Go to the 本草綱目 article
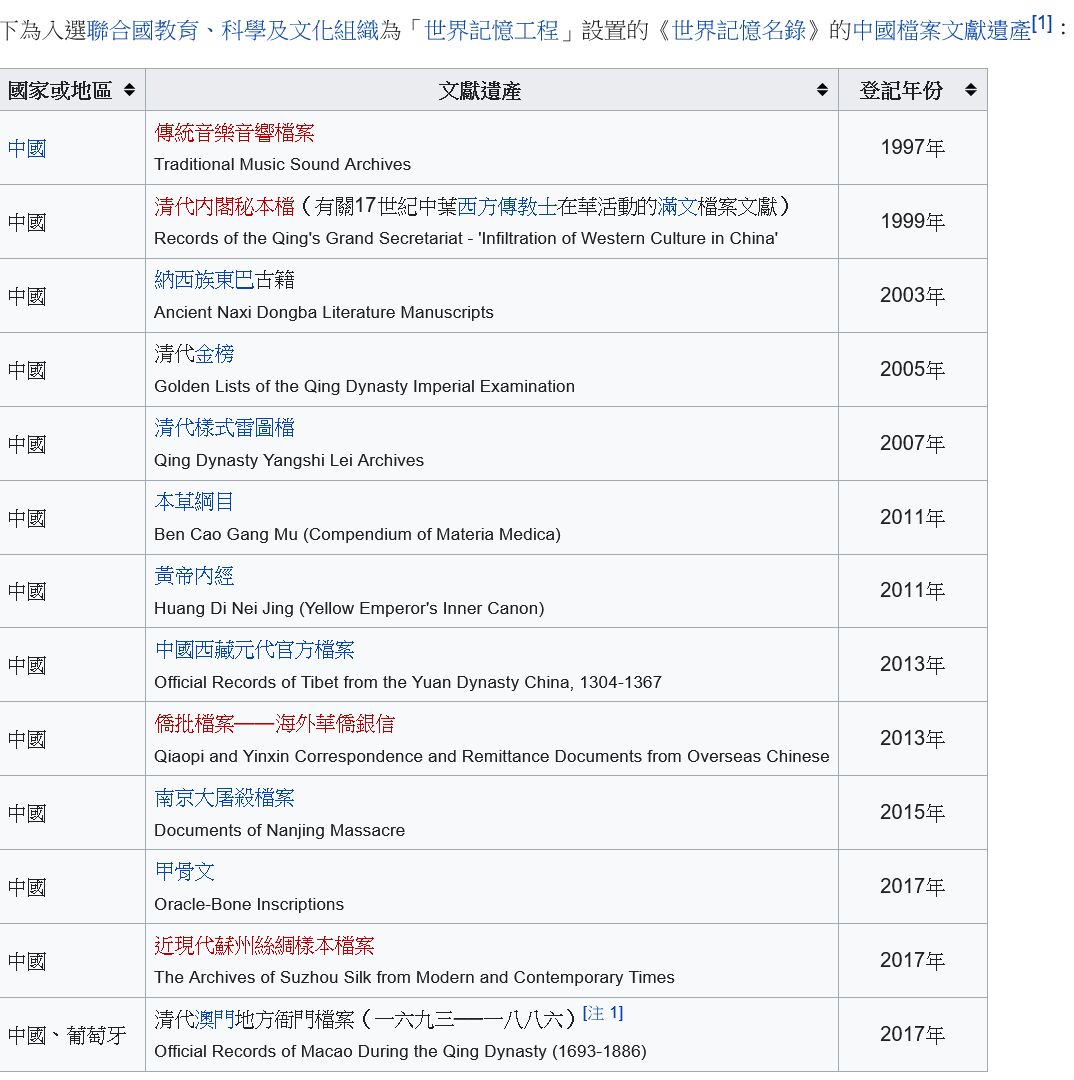1074x1080 pixels. click(194, 502)
